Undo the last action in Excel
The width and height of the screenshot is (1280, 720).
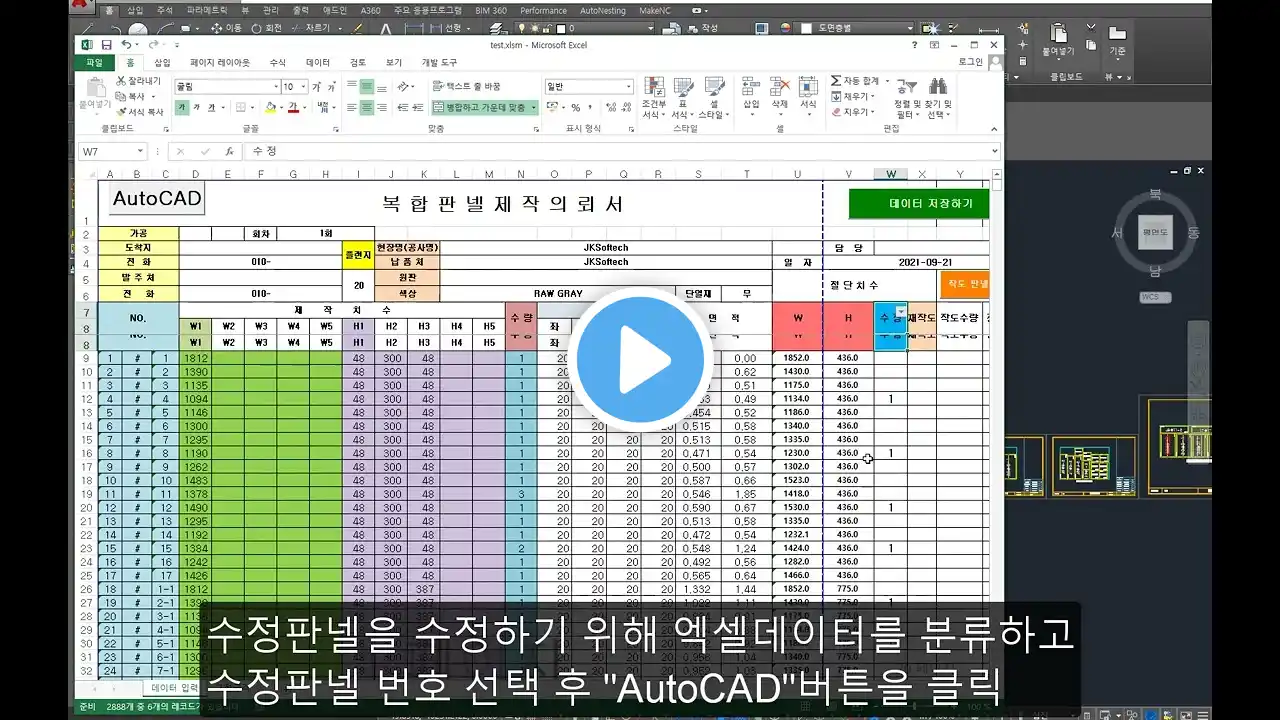coord(125,45)
